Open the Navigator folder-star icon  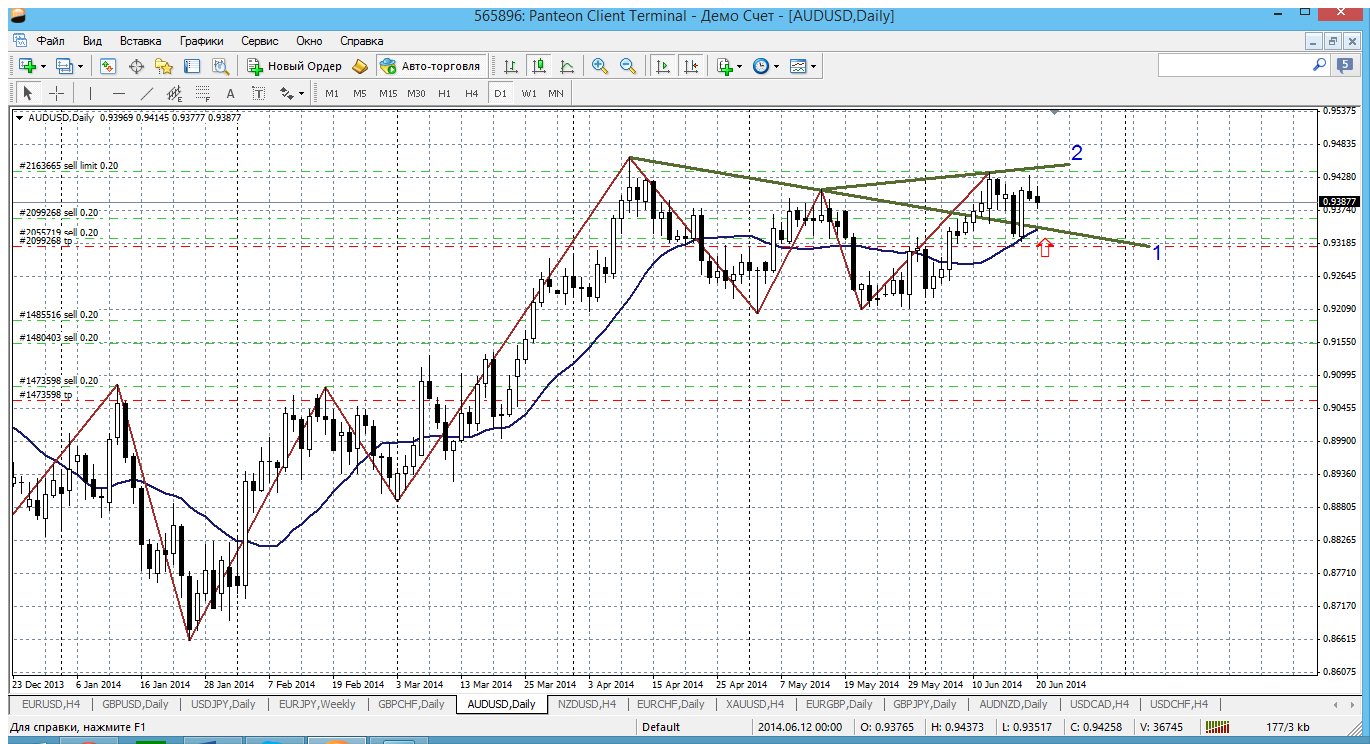[x=164, y=66]
